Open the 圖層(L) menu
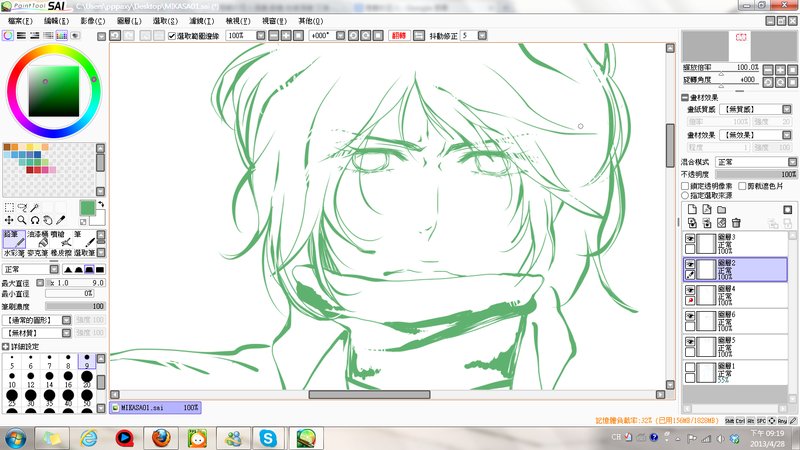 click(x=129, y=21)
